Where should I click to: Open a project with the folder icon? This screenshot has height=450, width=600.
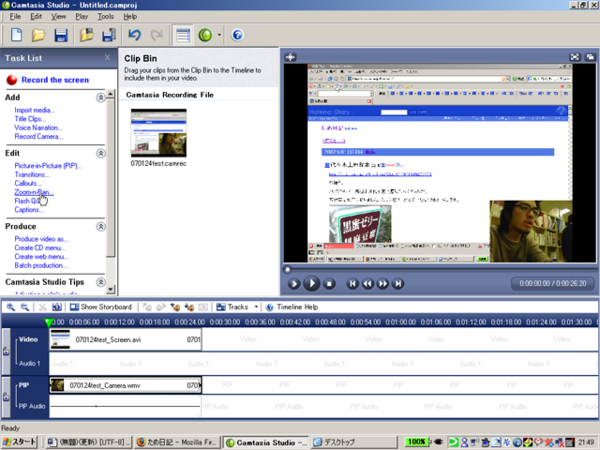point(38,35)
